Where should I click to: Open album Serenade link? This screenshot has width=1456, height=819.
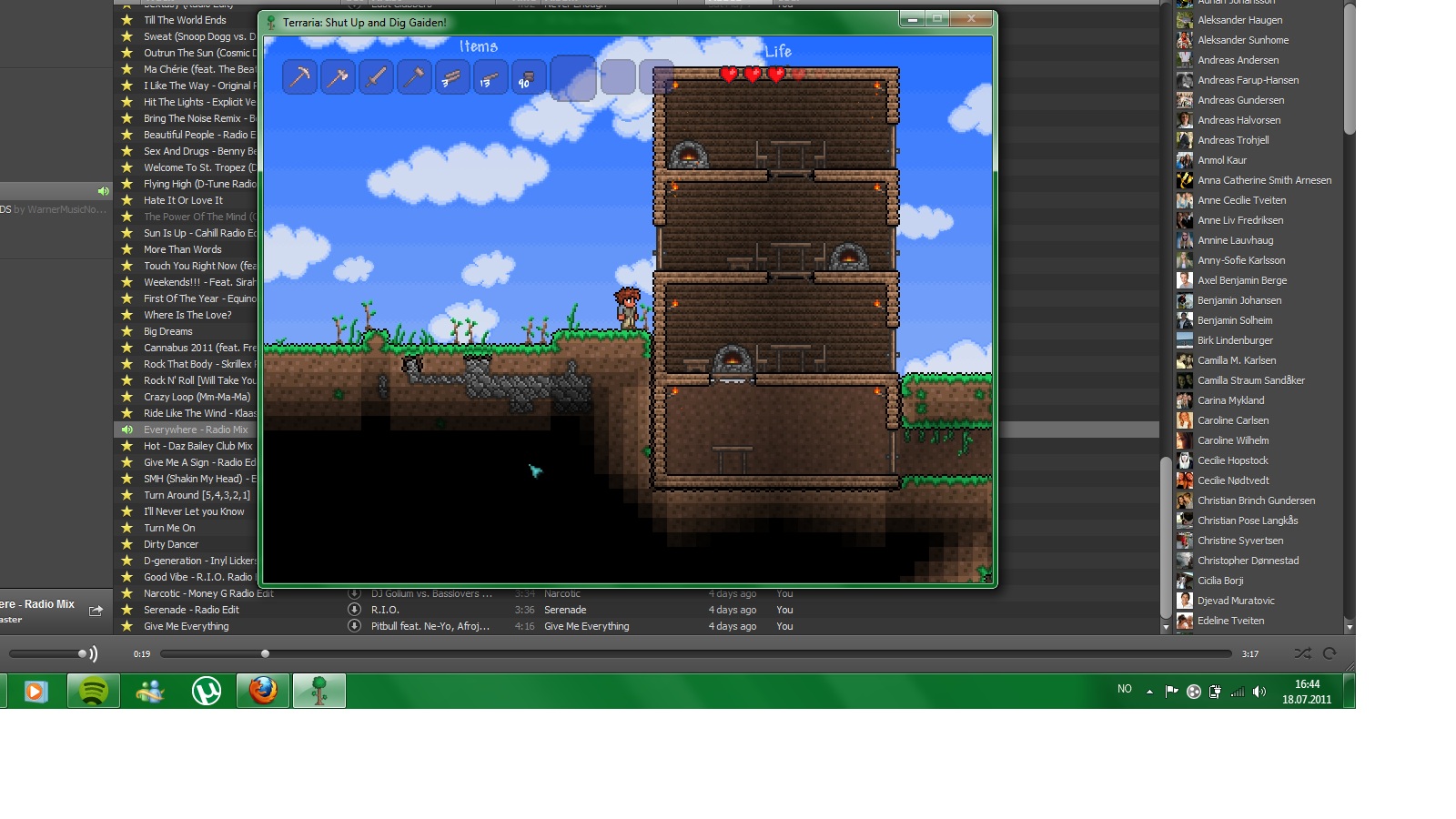tap(565, 610)
